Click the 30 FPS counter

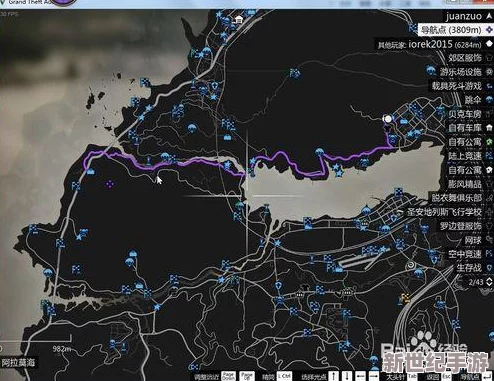(x=9, y=14)
